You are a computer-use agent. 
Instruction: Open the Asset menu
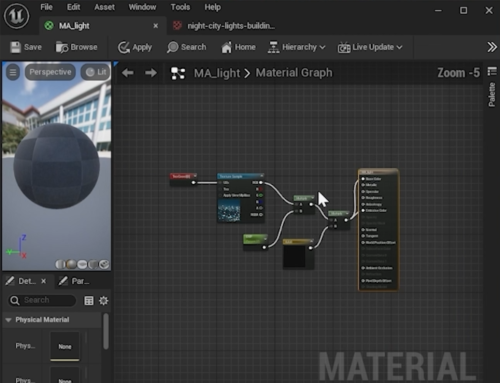104,7
